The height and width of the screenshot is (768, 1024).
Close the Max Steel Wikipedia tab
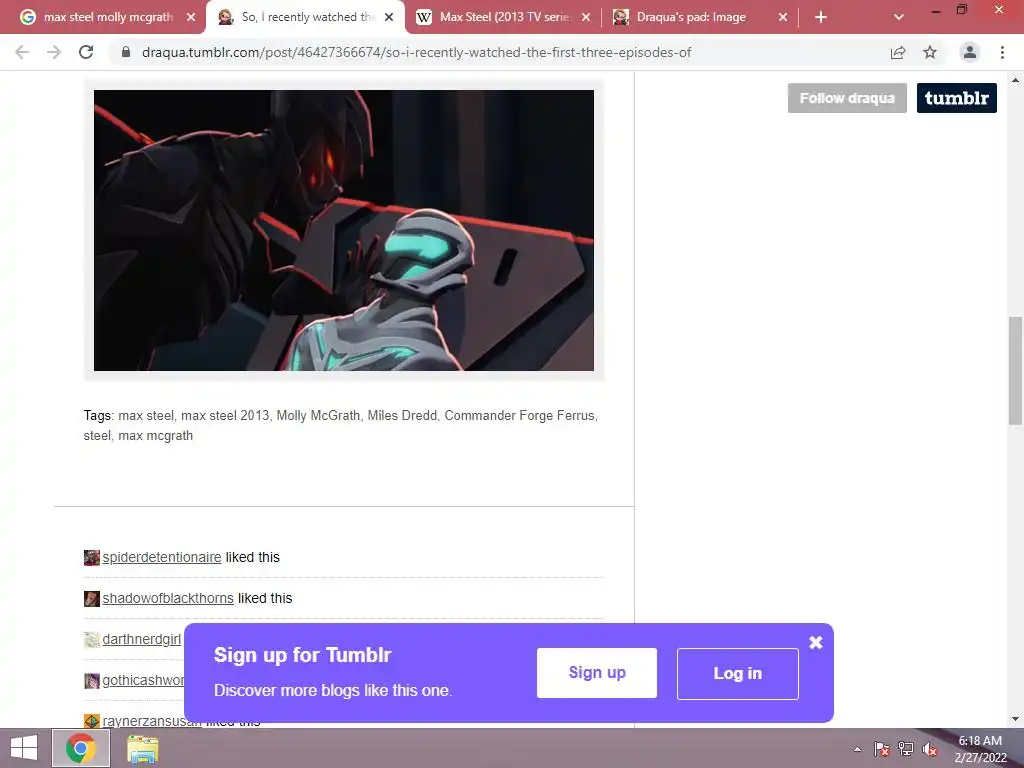(586, 17)
